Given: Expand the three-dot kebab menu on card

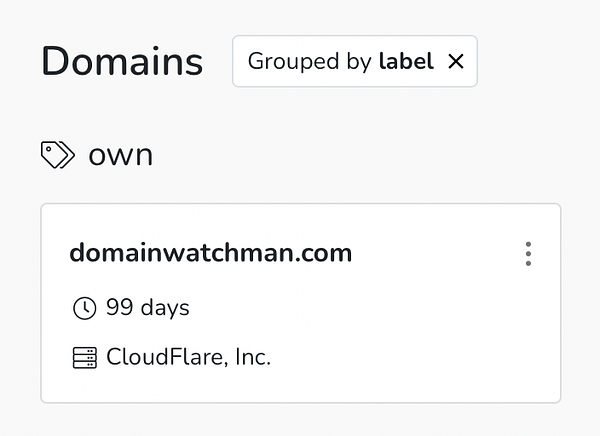Looking at the screenshot, I should [528, 254].
